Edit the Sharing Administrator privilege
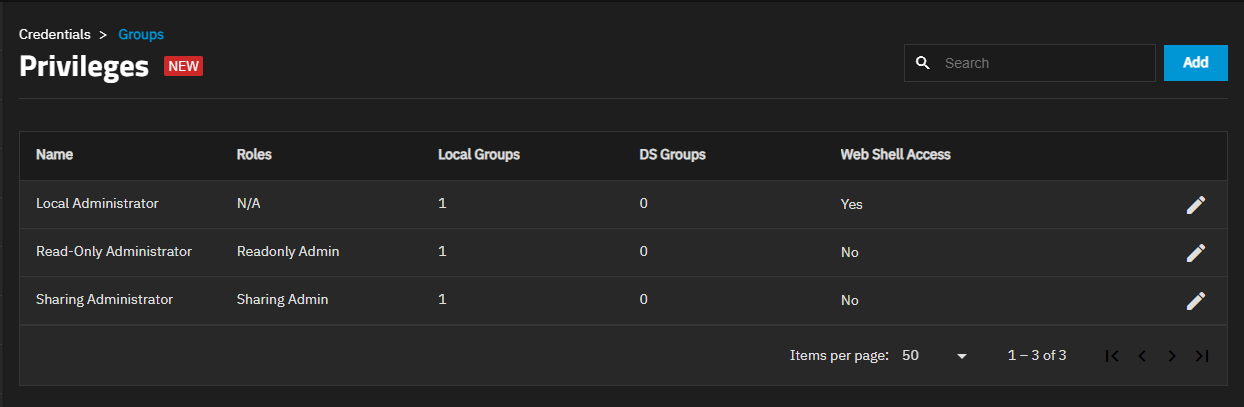Image resolution: width=1244 pixels, height=407 pixels. click(1195, 300)
